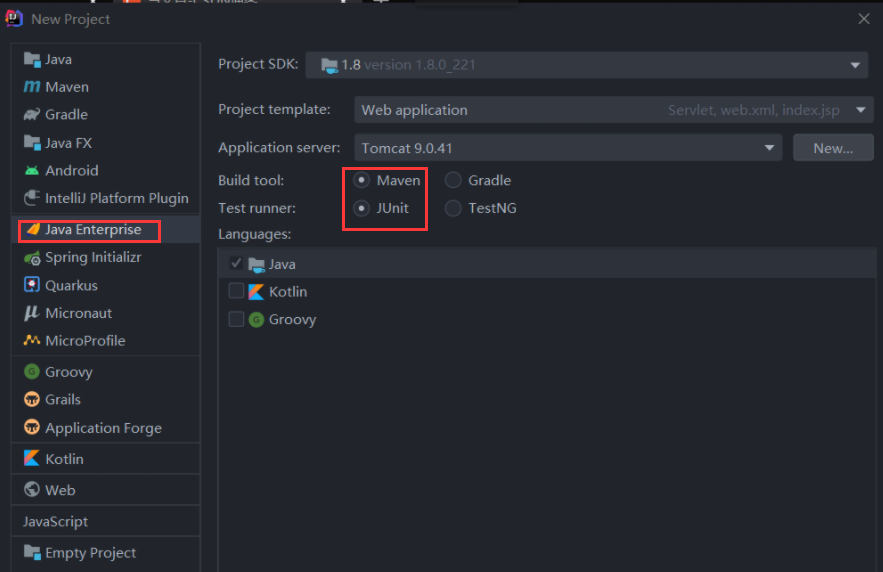Click the 'New Project' dialog title
The image size is (883, 572).
[x=70, y=19]
